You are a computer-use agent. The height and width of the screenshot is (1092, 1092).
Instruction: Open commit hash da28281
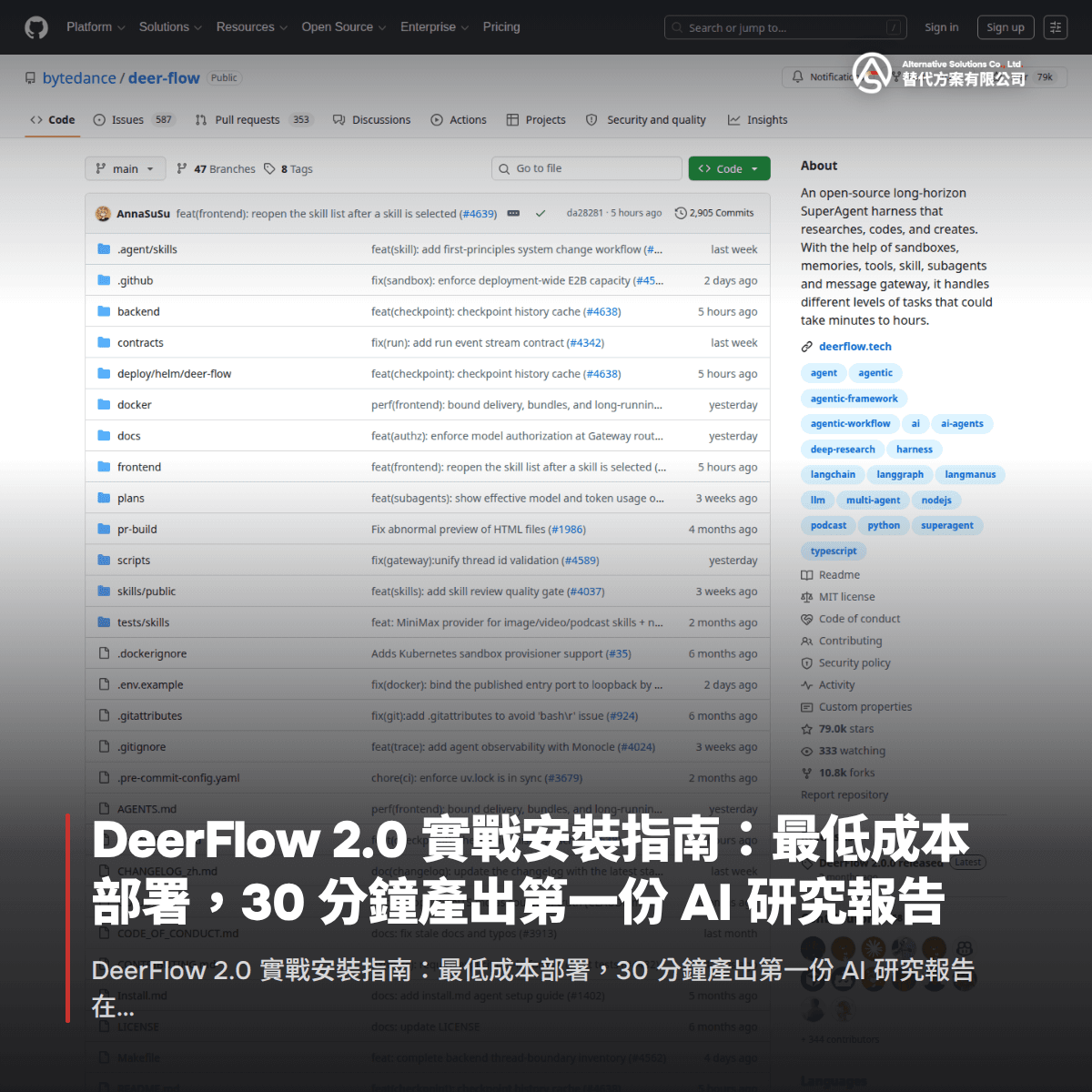point(584,213)
